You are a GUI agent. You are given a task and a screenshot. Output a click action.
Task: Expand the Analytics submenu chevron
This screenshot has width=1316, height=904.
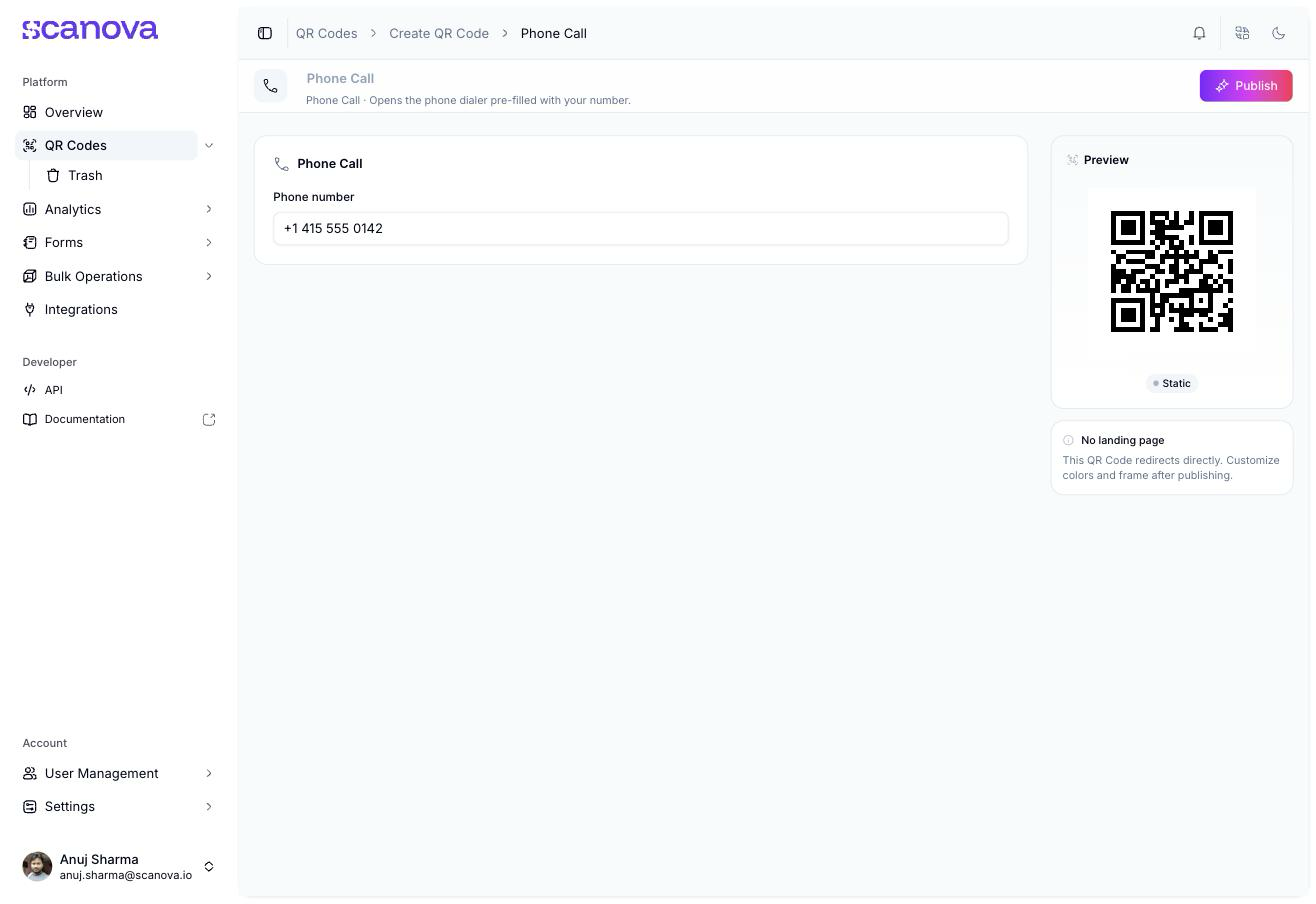pyautogui.click(x=209, y=209)
